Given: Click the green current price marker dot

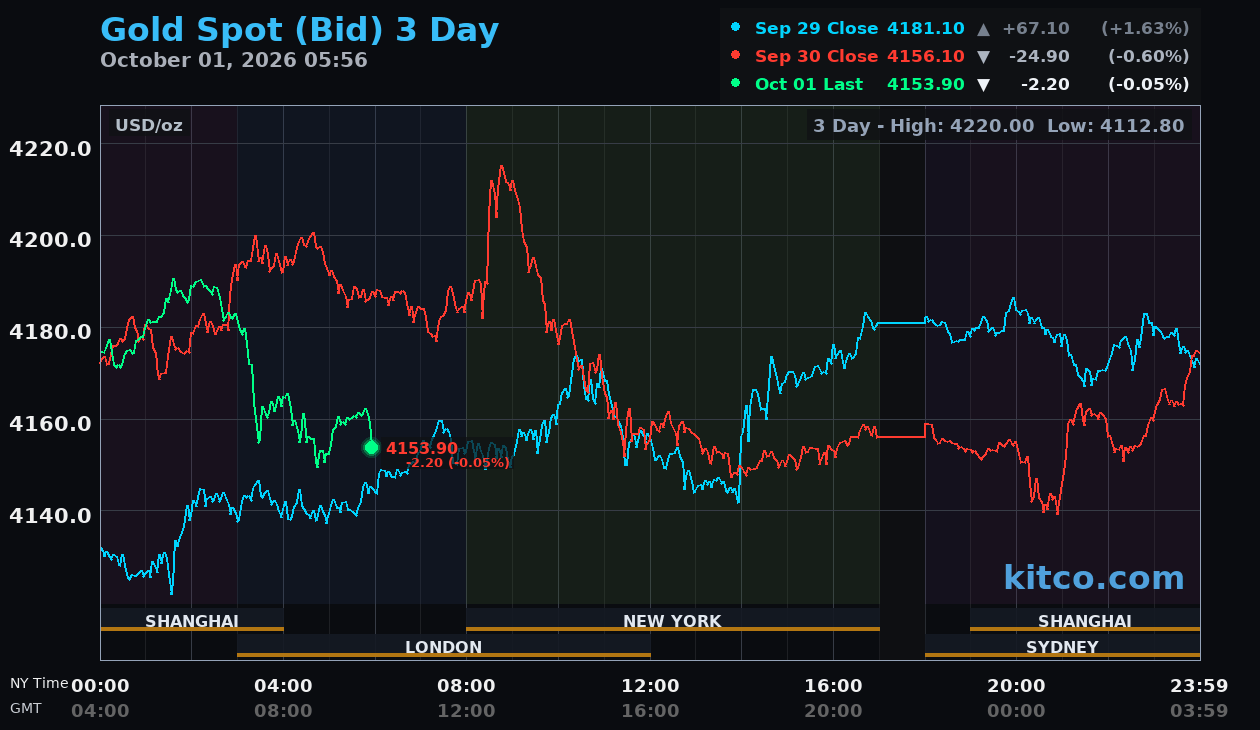Looking at the screenshot, I should tap(371, 447).
